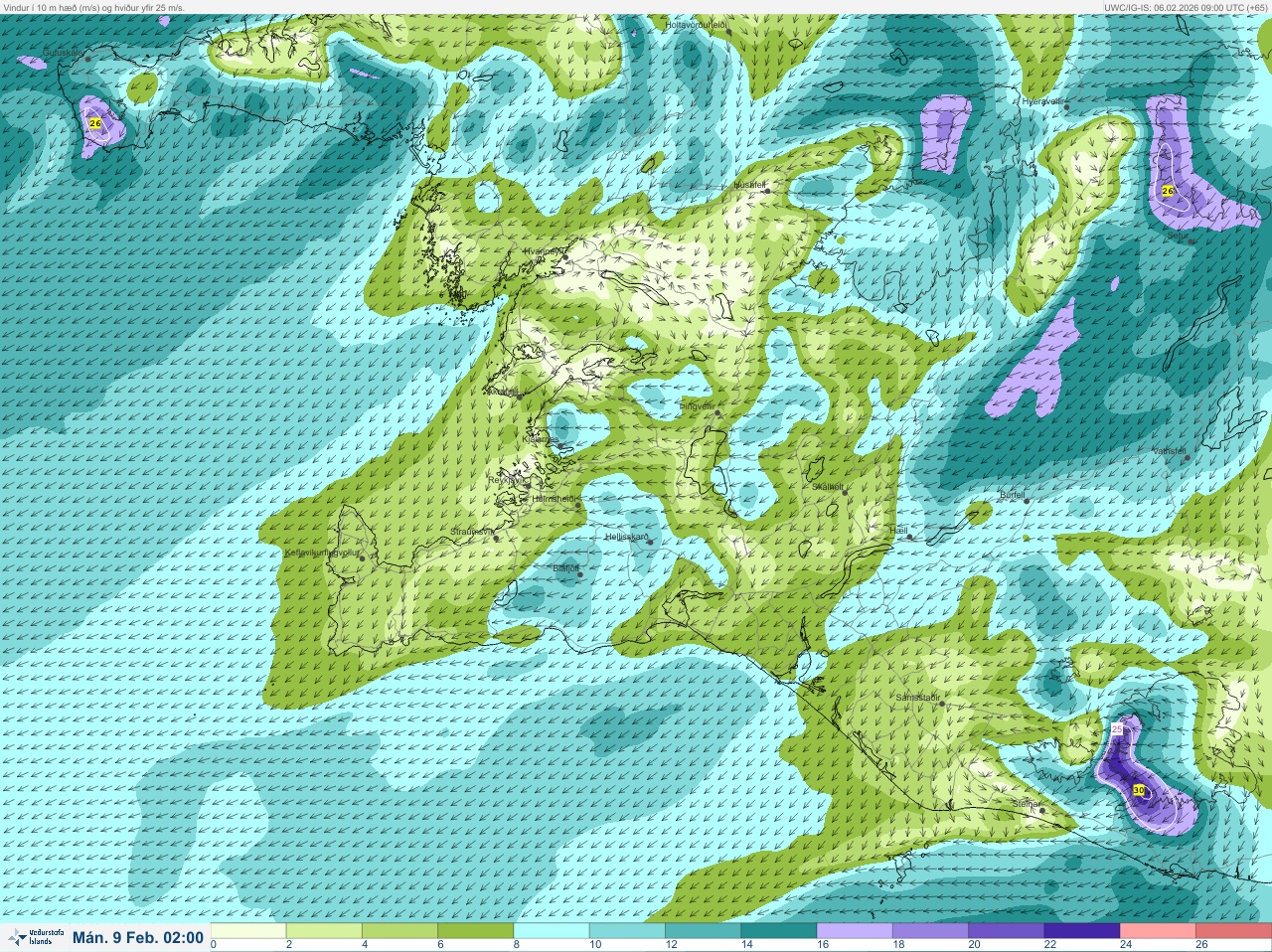
Task: Click the Gufuskálar station label
Action: pos(63,55)
